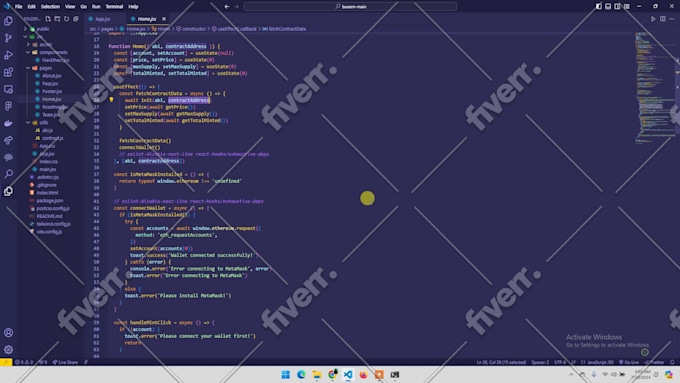The width and height of the screenshot is (680, 383).
Task: Open the Explorer view in activity bar
Action: (8, 21)
